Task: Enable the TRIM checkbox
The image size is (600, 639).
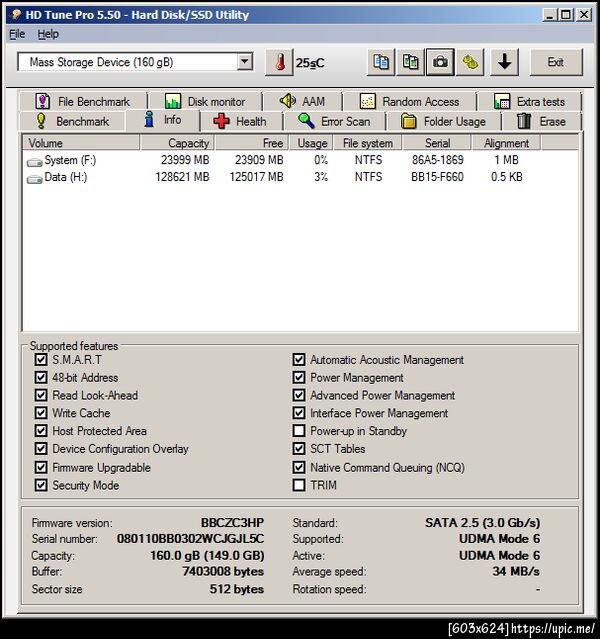Action: pyautogui.click(x=299, y=485)
